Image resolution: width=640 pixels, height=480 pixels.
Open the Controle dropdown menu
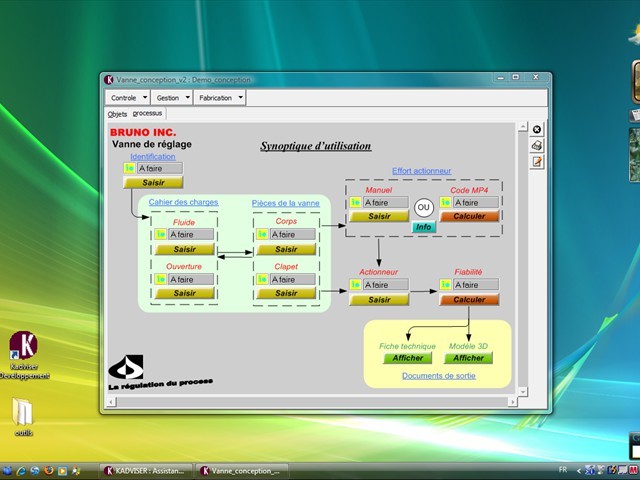(128, 98)
